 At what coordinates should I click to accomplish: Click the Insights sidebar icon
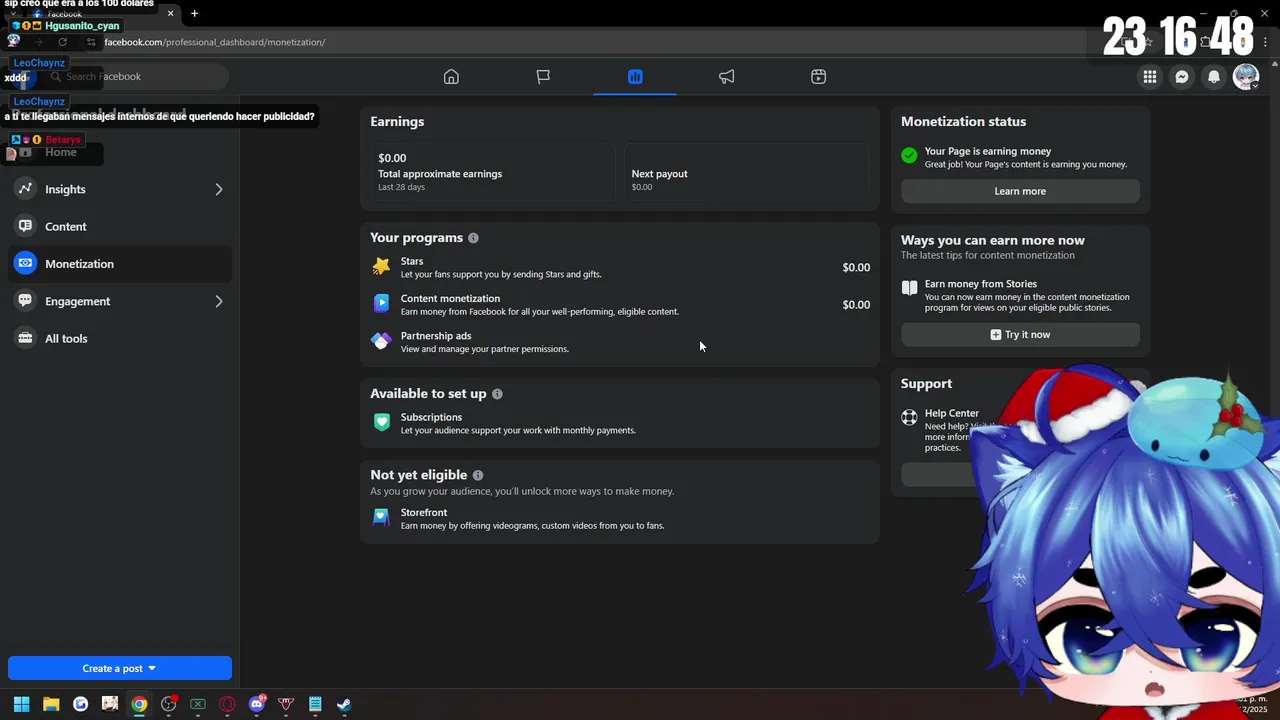tap(25, 189)
